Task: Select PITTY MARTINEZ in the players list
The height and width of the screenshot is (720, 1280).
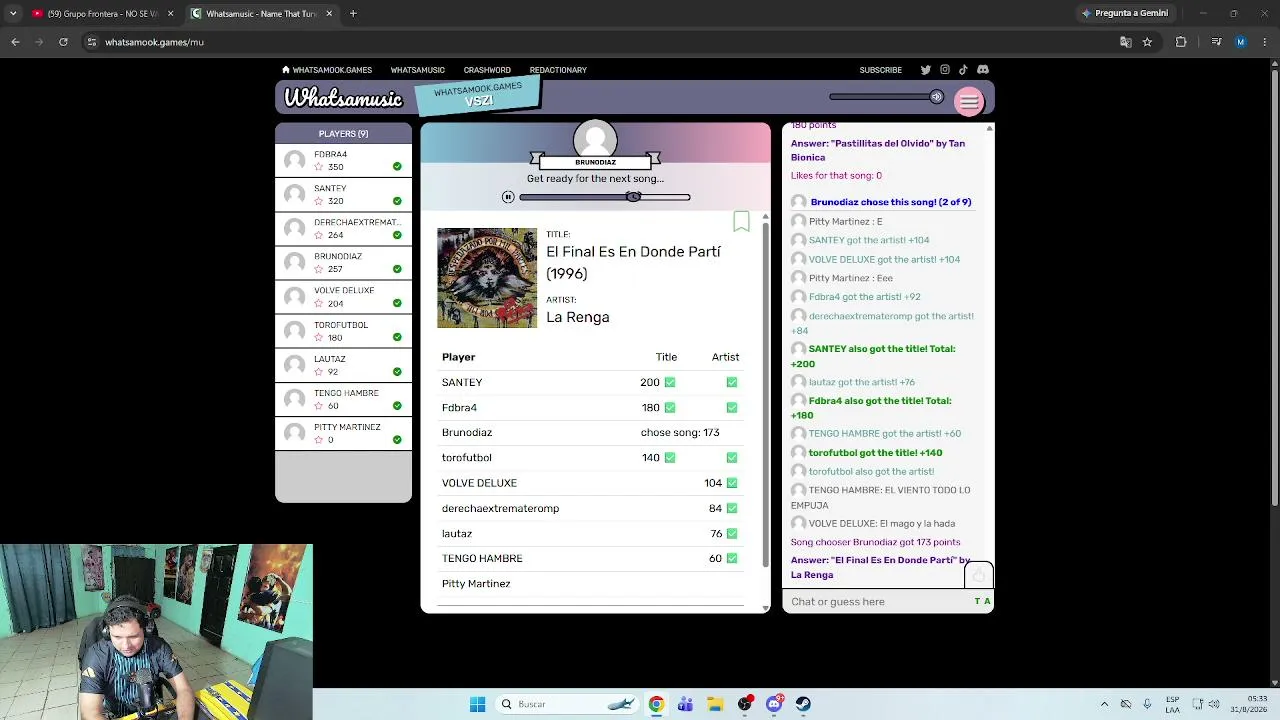Action: pyautogui.click(x=343, y=433)
